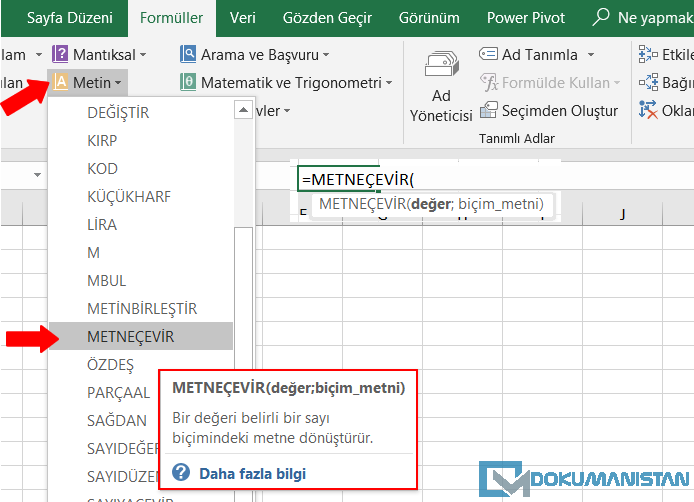Expand the Mantıksal dropdown arrow
The width and height of the screenshot is (694, 502).
pos(143,55)
